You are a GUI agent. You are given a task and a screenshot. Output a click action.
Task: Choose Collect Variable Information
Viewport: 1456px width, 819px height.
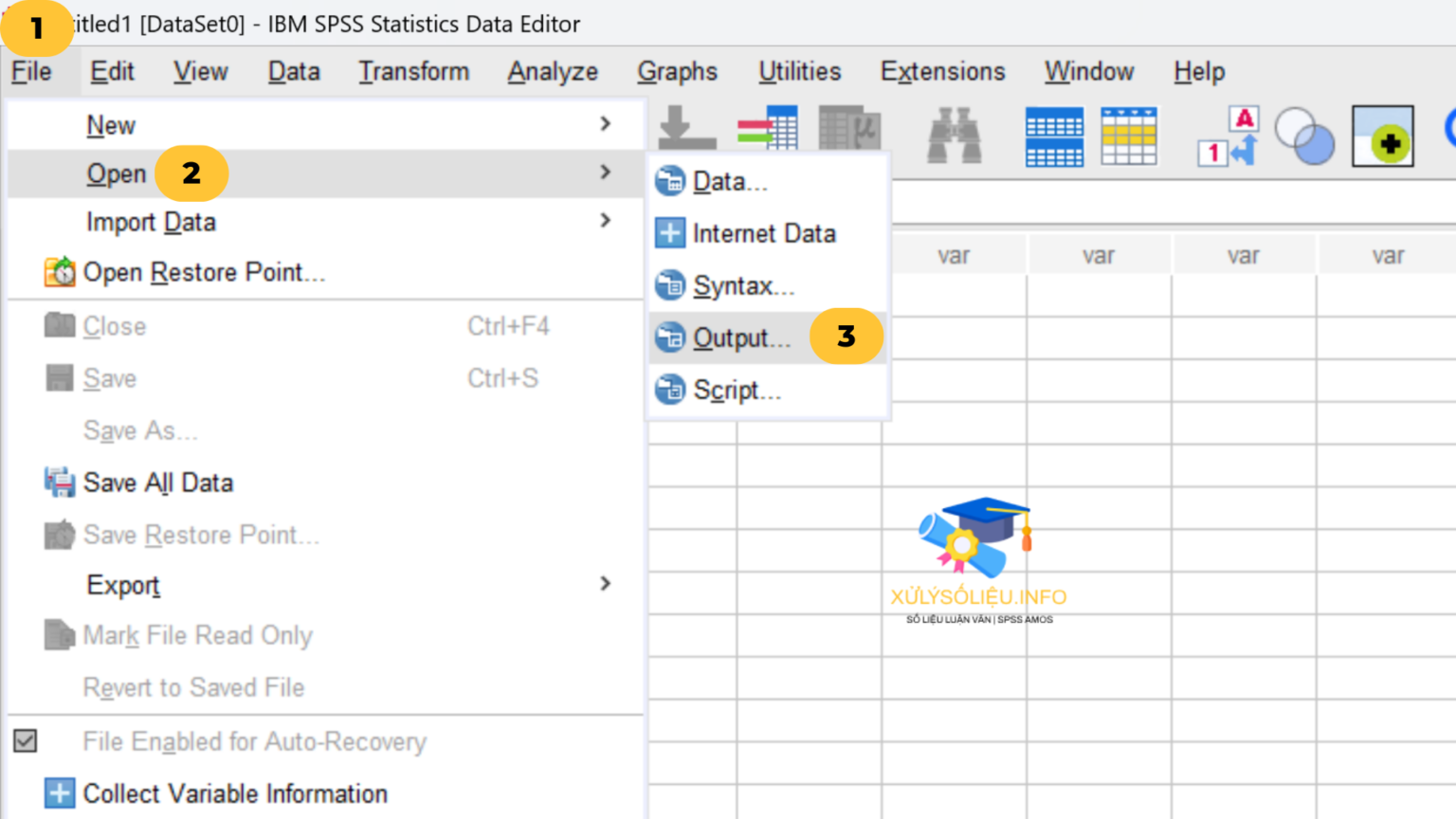pyautogui.click(x=325, y=793)
